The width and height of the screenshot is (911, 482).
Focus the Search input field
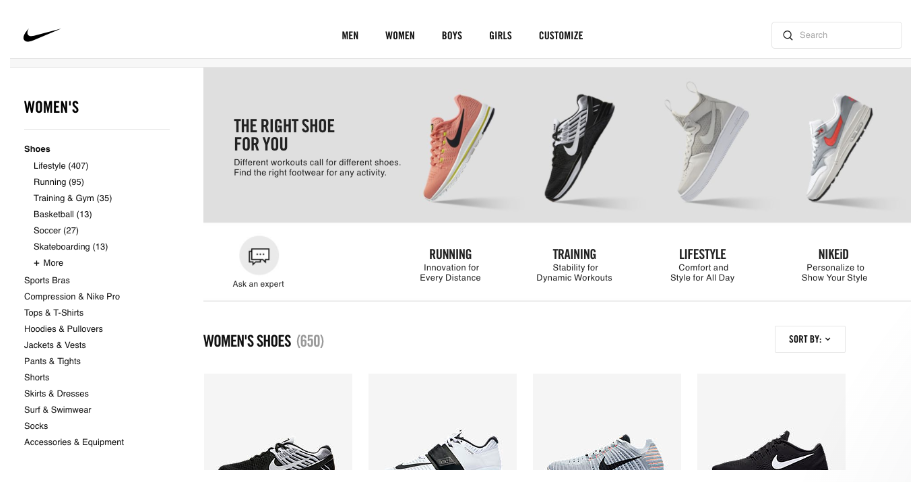tap(836, 35)
